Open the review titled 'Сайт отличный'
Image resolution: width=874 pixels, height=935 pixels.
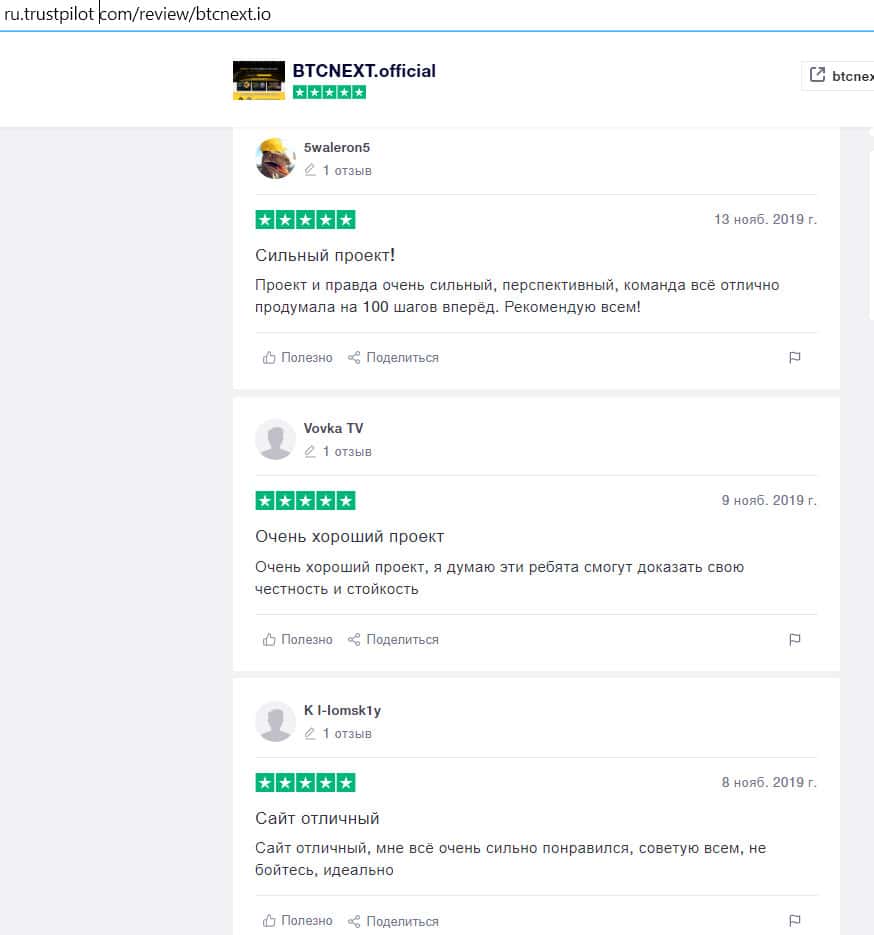click(x=317, y=818)
